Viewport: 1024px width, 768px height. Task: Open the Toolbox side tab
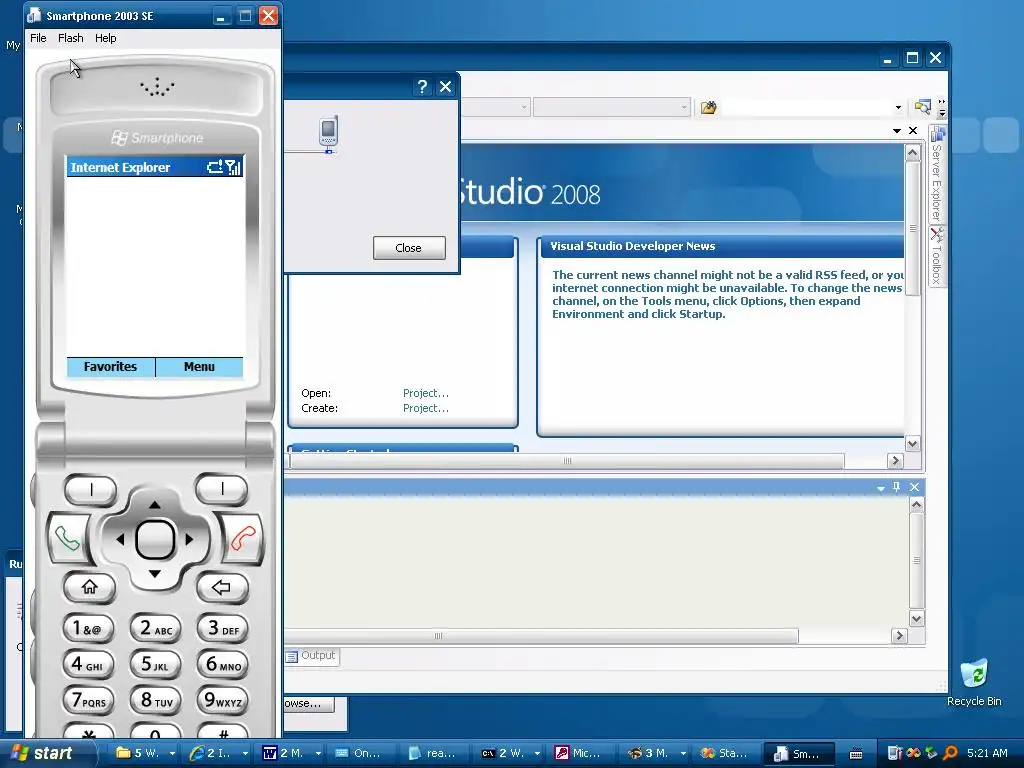click(x=938, y=256)
